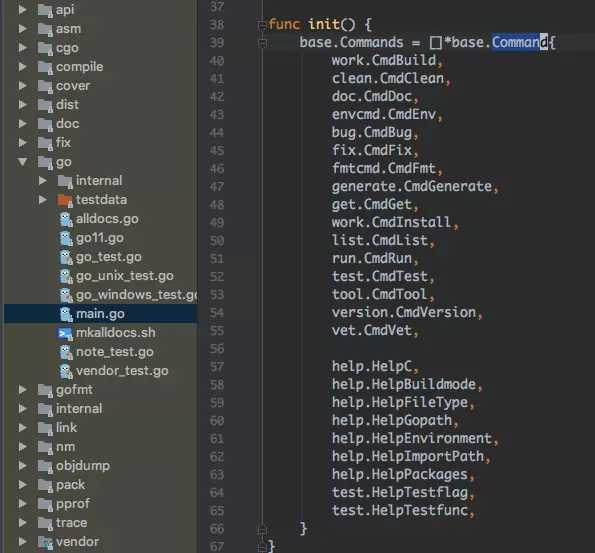Click the cover folder icon
Image resolution: width=595 pixels, height=553 pixels.
pos(45,87)
